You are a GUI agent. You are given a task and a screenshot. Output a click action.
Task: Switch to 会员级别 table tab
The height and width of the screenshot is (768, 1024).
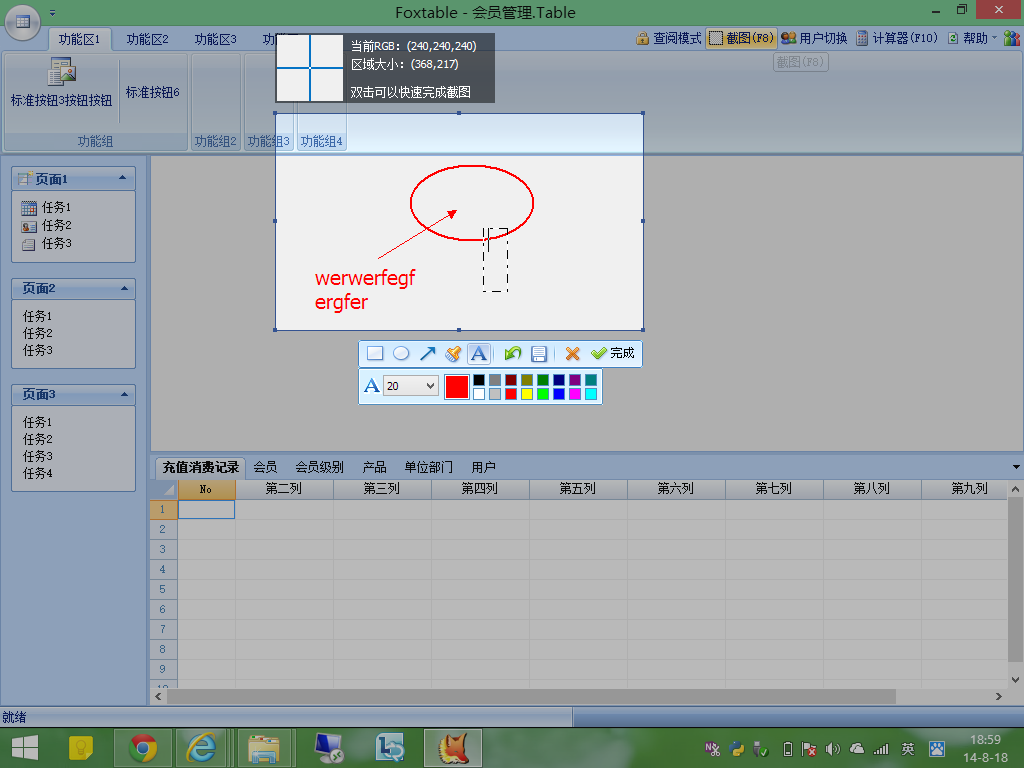319,467
